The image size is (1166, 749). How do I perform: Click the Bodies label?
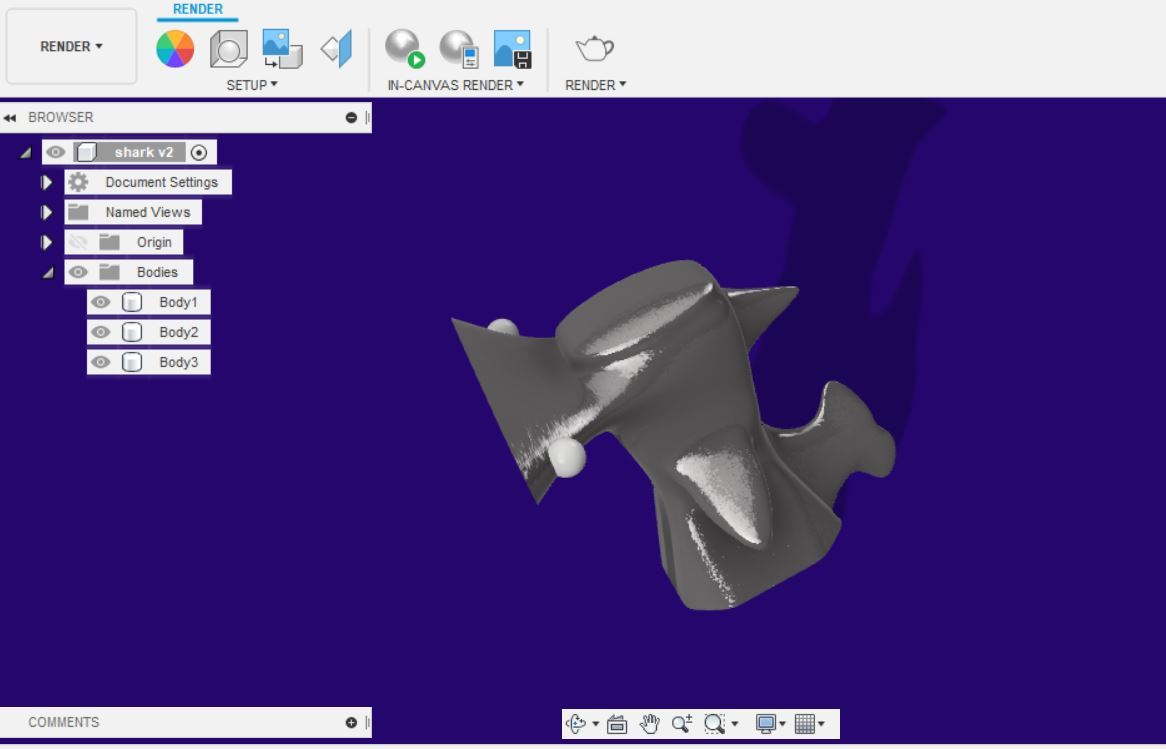pyautogui.click(x=157, y=272)
